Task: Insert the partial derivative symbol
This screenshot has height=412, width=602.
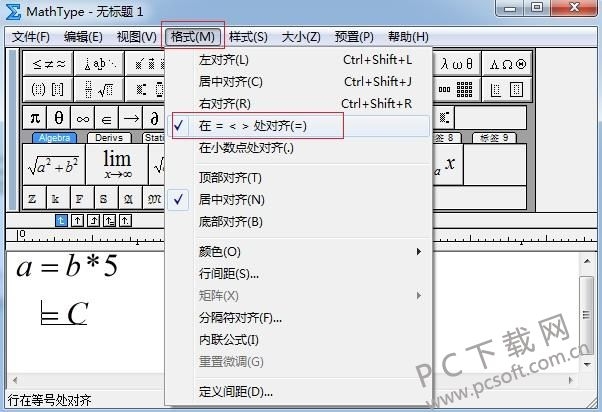Action: click(x=154, y=118)
